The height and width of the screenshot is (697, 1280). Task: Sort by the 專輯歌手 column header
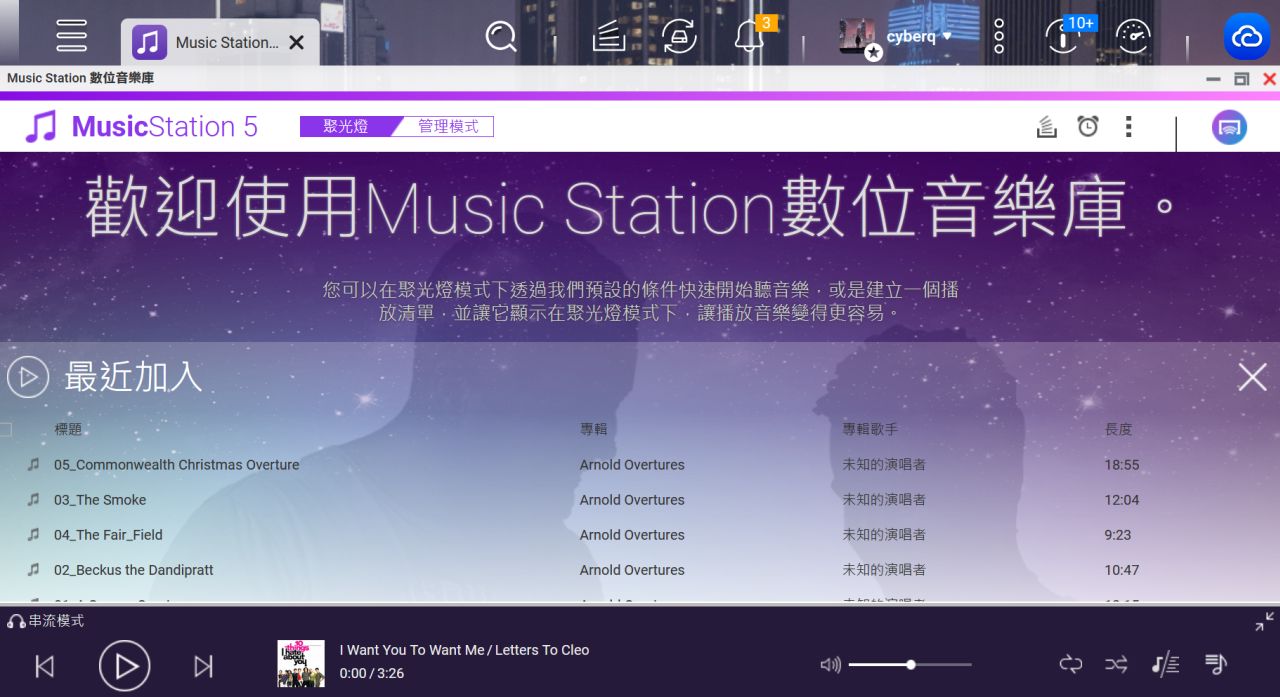[870, 430]
